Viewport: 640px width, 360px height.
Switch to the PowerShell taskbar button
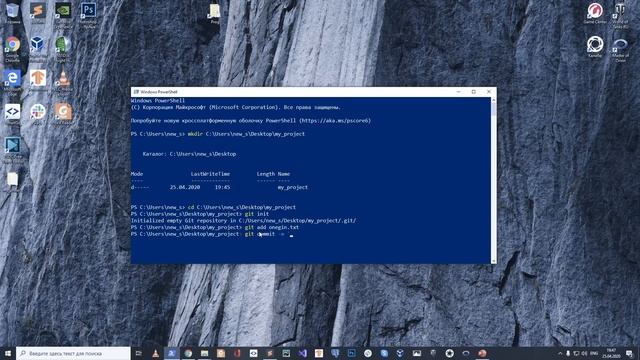coord(172,353)
